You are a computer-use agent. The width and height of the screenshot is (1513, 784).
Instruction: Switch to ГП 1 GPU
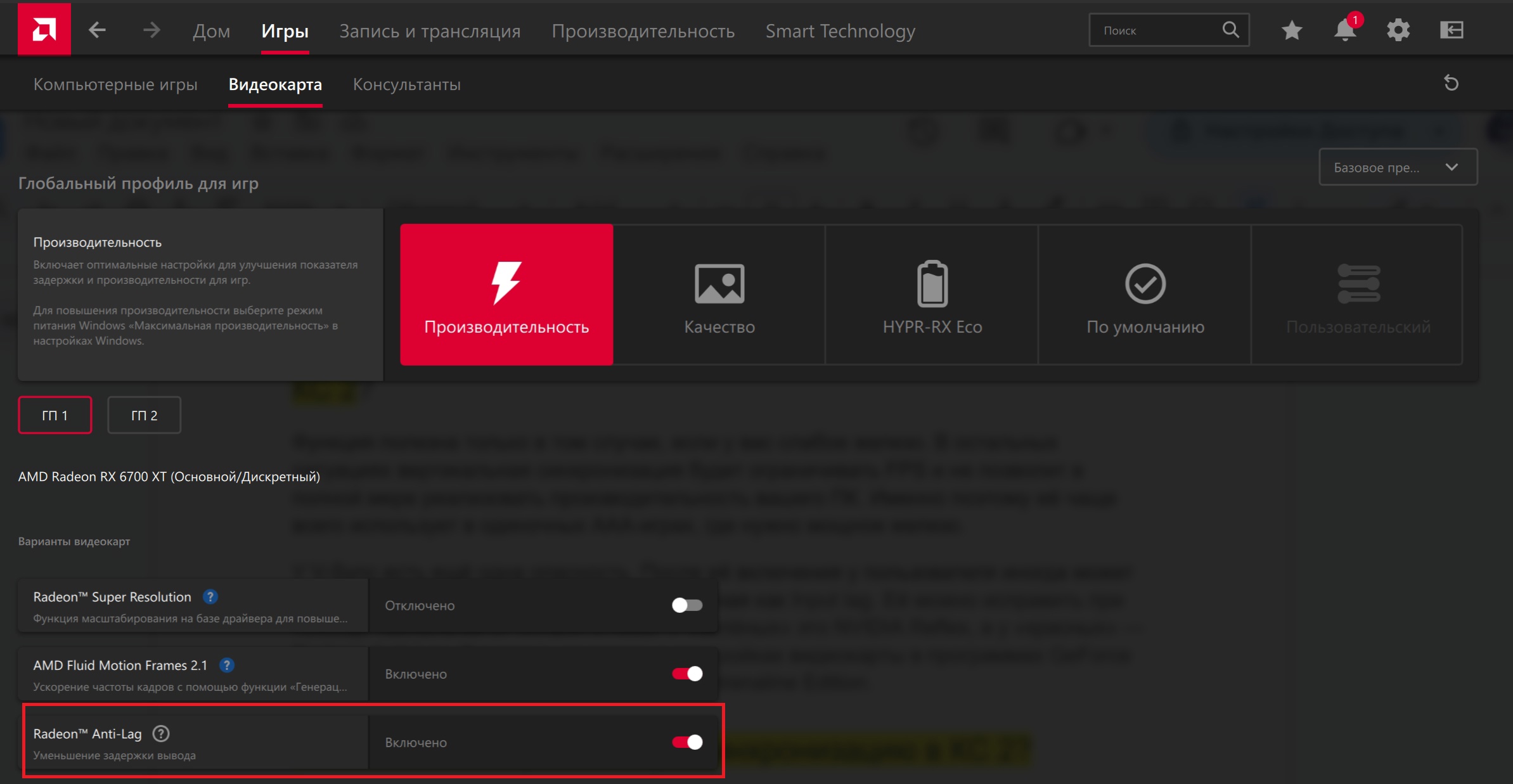[x=55, y=415]
